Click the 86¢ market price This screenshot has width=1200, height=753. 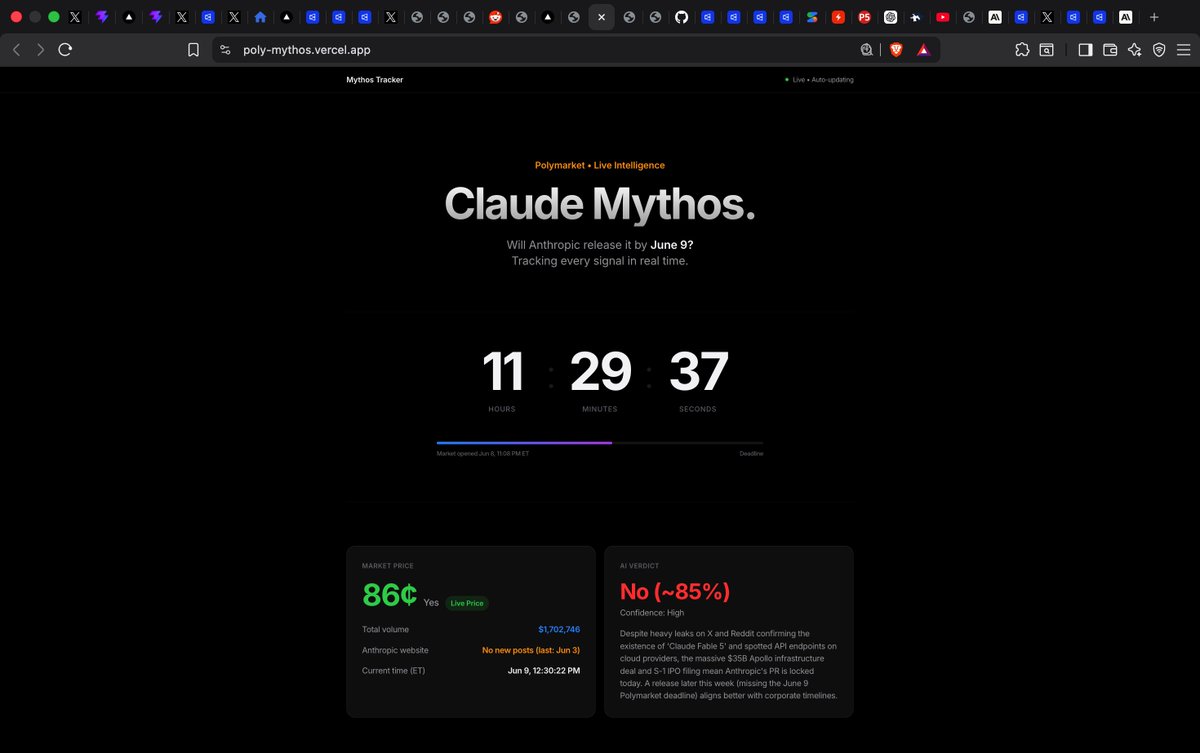pos(389,594)
